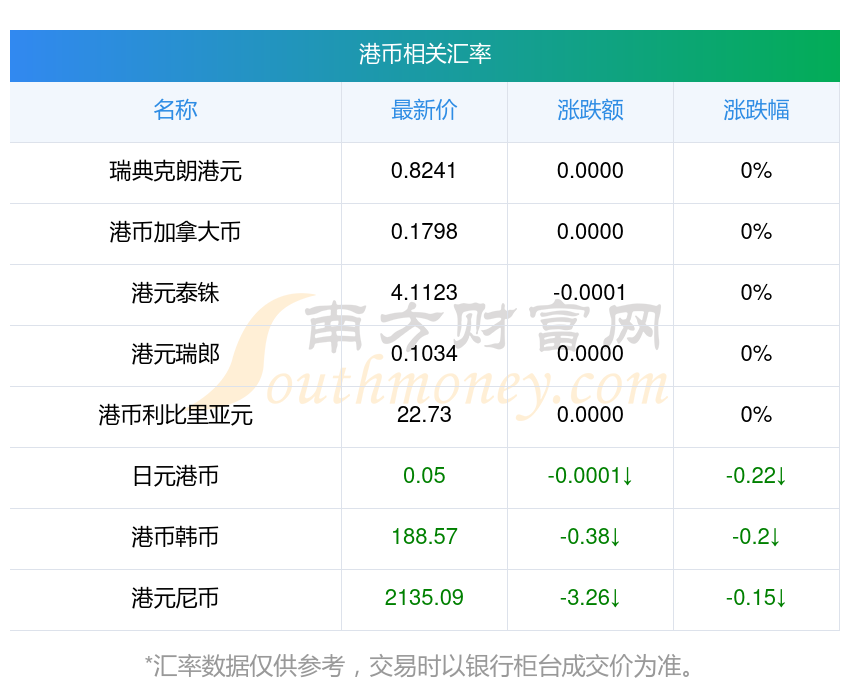850x697 pixels.
Task: Click the 188.57 latest price value
Action: (424, 537)
